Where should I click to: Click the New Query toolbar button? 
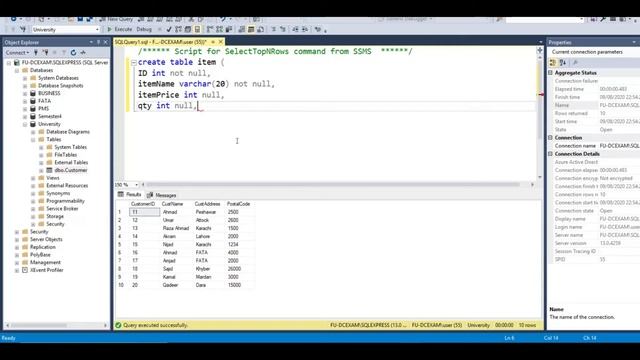click(117, 19)
